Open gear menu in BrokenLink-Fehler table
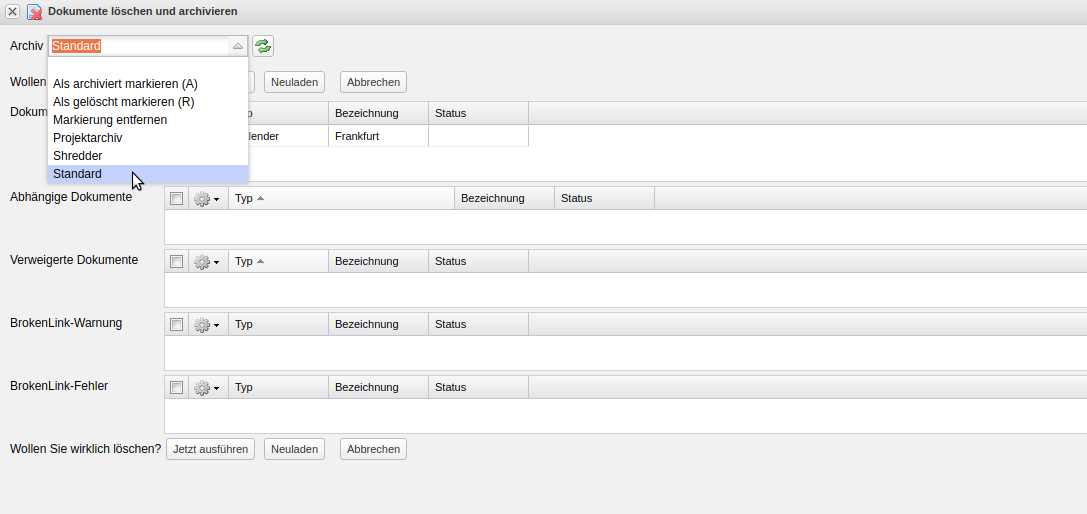 point(206,387)
